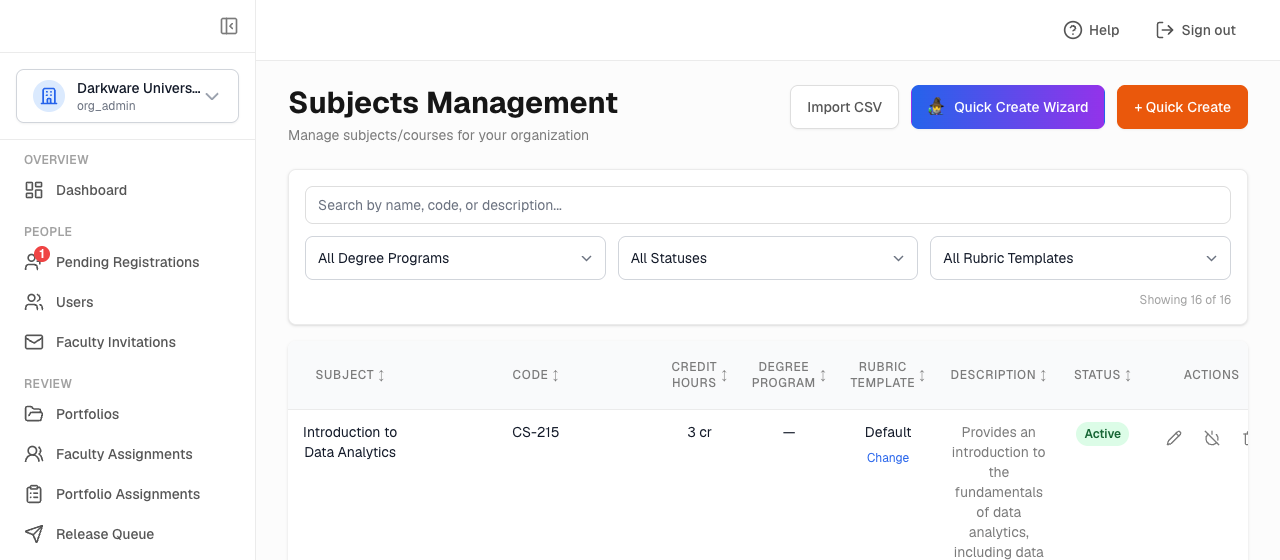Screen dimensions: 1280x560
Task: Click the Pending Registrations user icon
Action: [x=34, y=262]
